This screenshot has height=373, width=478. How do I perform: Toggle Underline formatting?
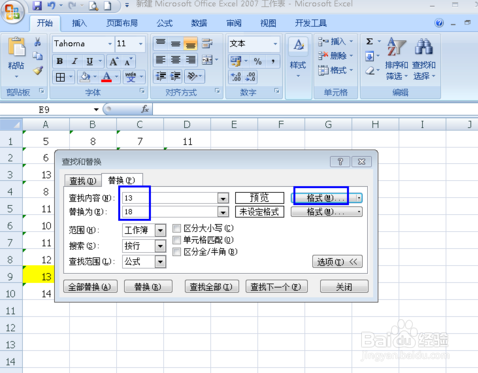tap(89, 61)
